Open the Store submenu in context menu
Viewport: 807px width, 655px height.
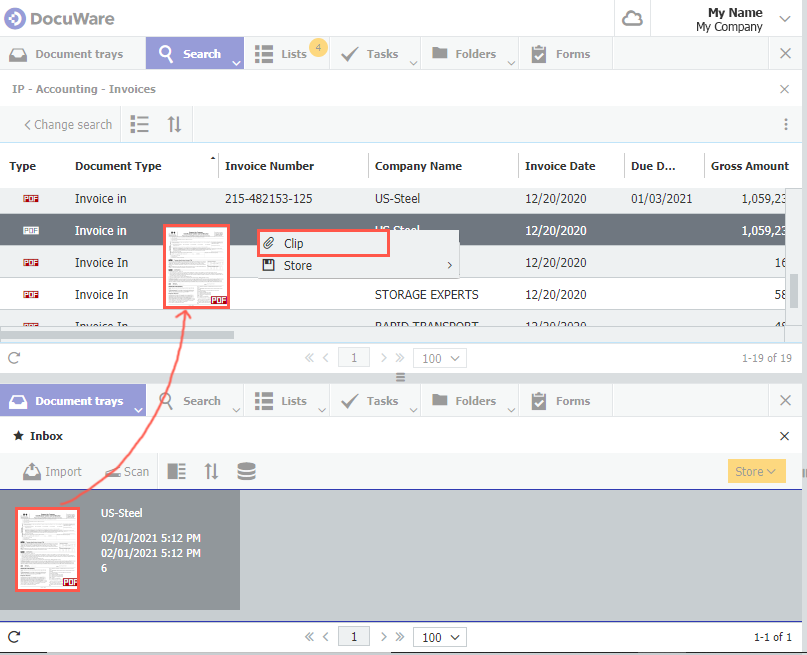(357, 266)
